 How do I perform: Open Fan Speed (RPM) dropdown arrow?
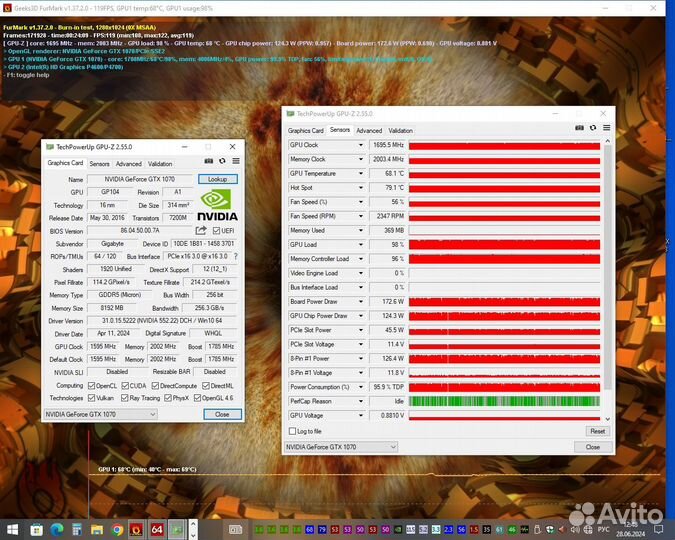(x=361, y=216)
